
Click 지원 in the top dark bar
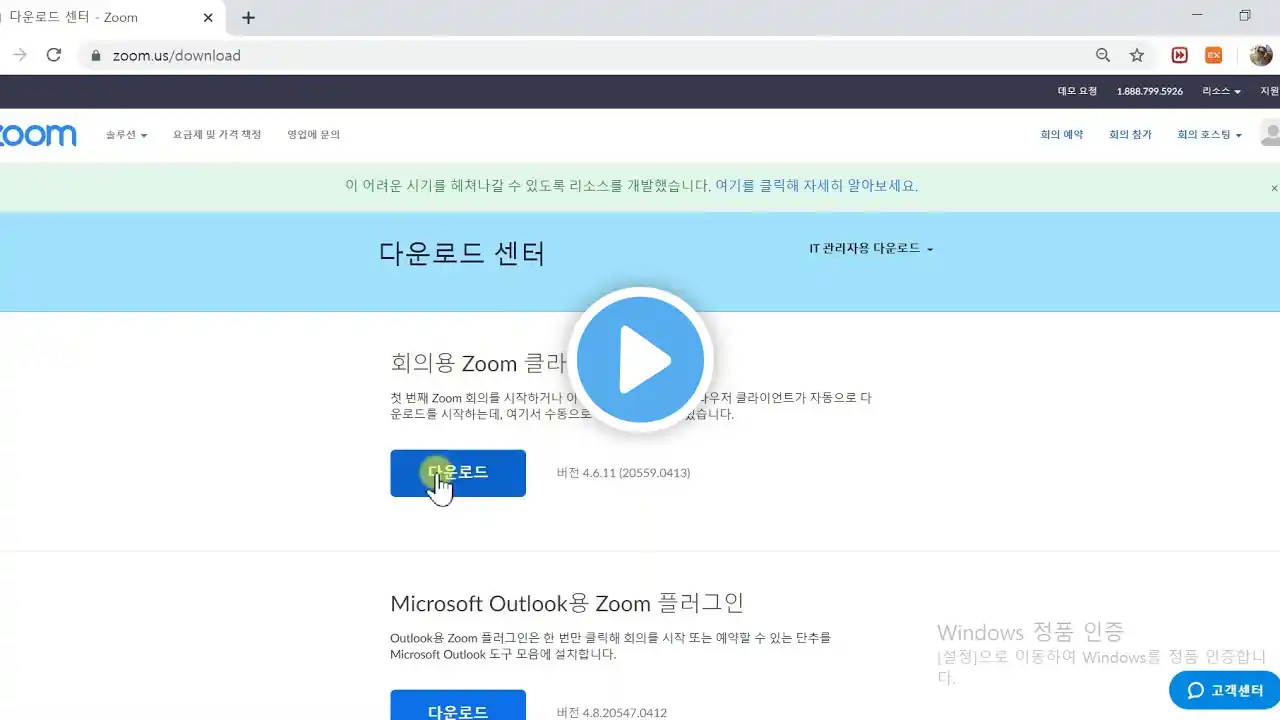point(1269,91)
